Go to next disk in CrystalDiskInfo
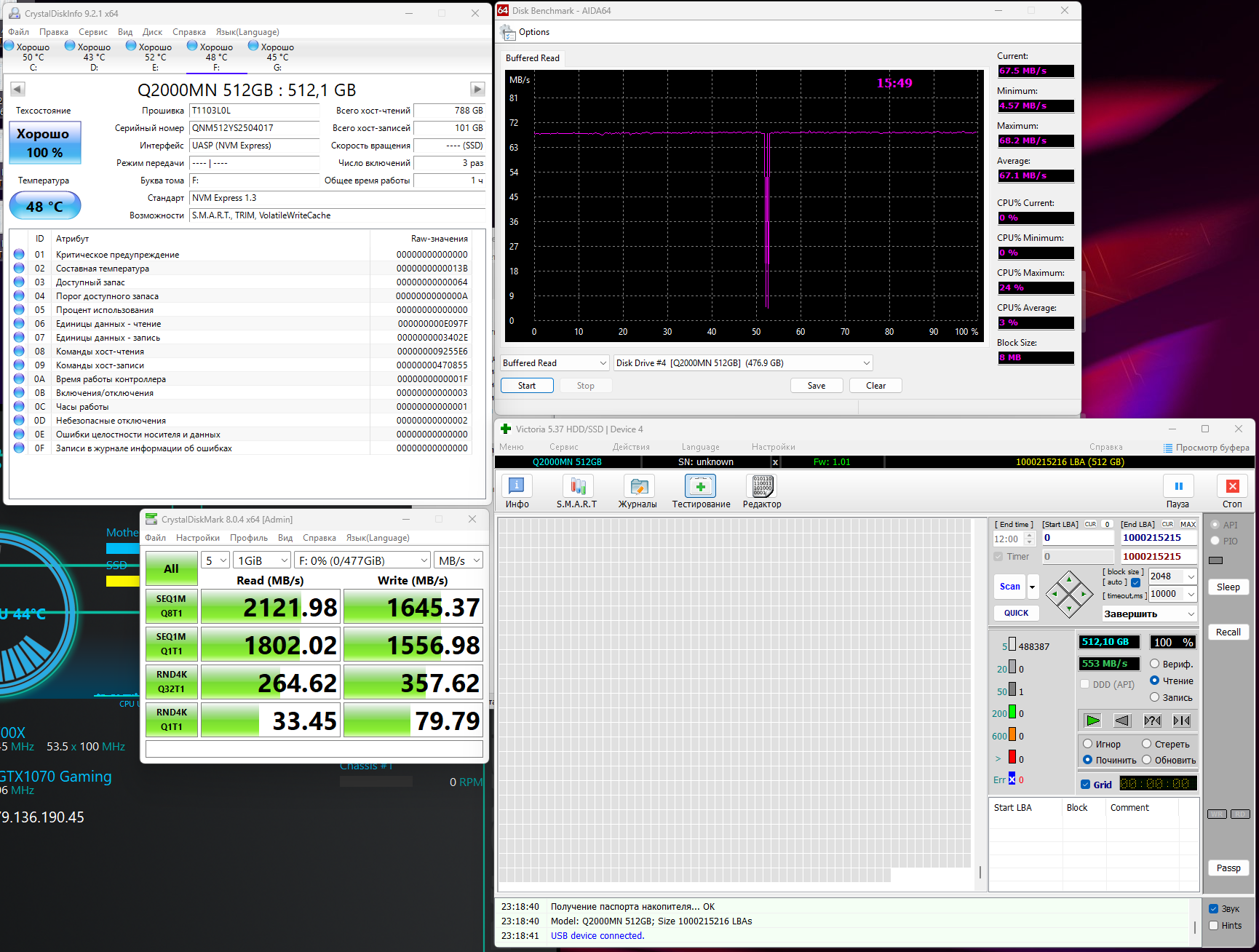The height and width of the screenshot is (952, 1259). pyautogui.click(x=477, y=89)
